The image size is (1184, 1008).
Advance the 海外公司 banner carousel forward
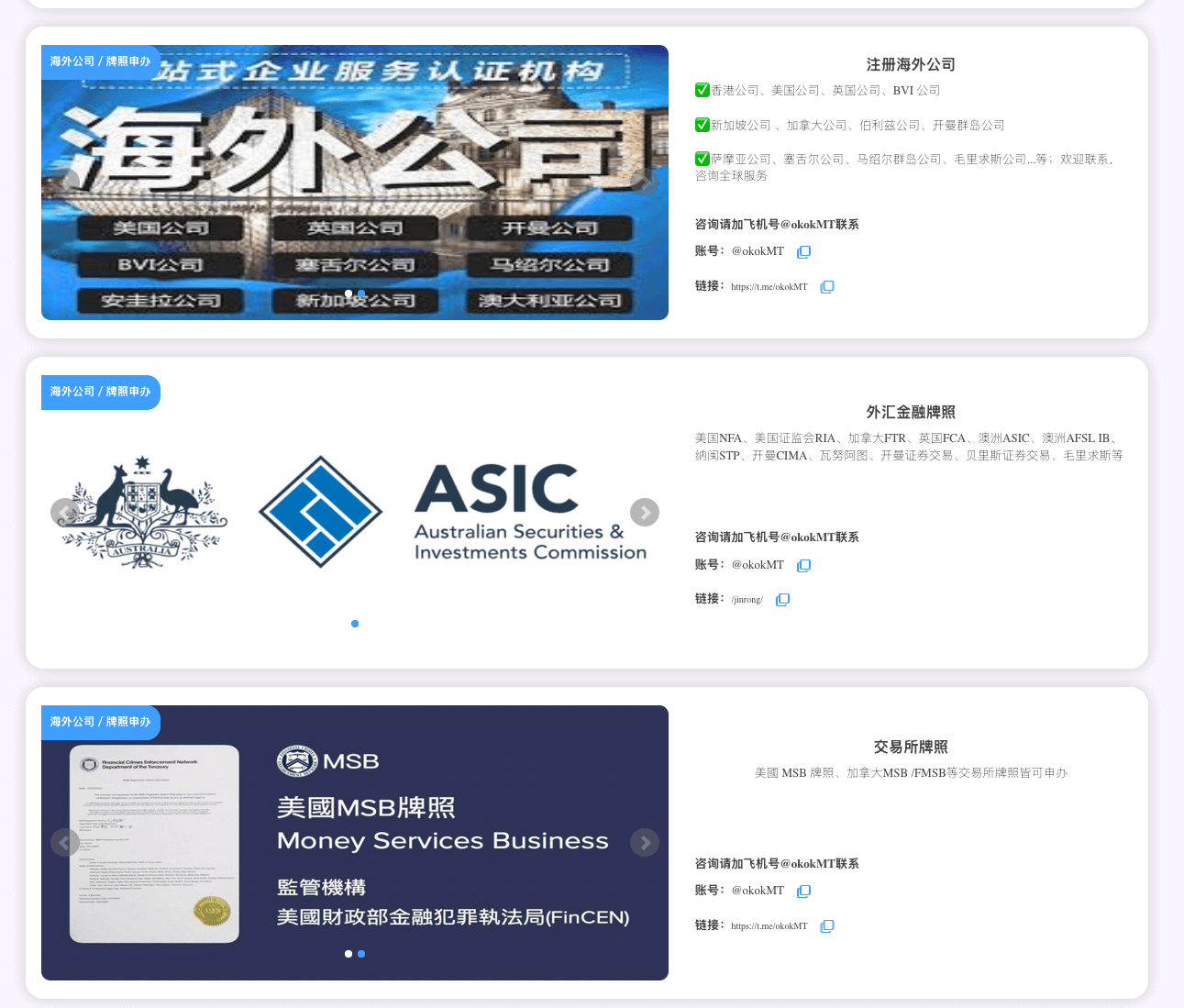click(645, 183)
